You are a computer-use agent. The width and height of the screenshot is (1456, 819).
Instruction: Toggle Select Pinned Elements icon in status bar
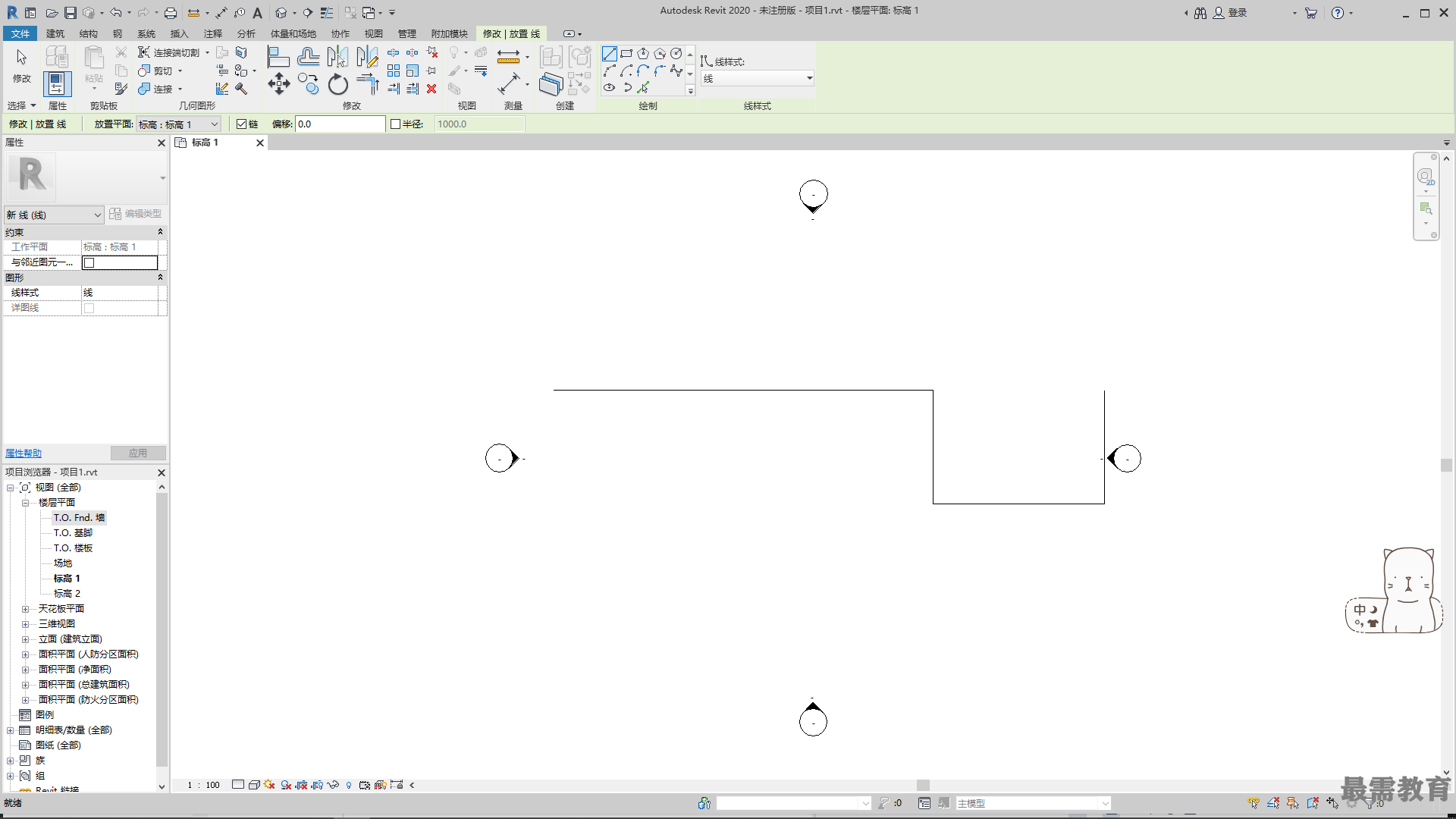coord(1293,803)
